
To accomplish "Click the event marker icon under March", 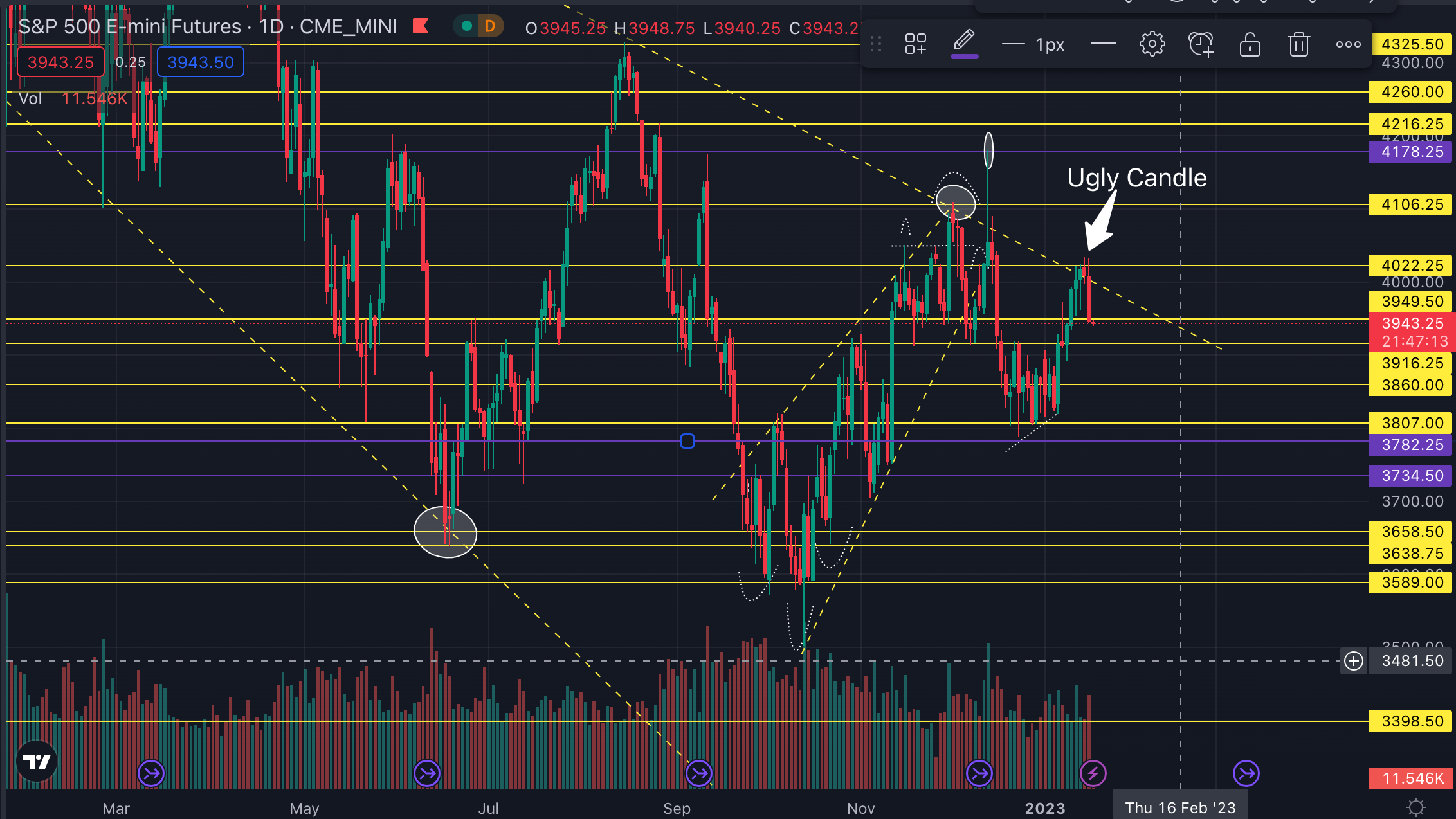I will point(151,773).
